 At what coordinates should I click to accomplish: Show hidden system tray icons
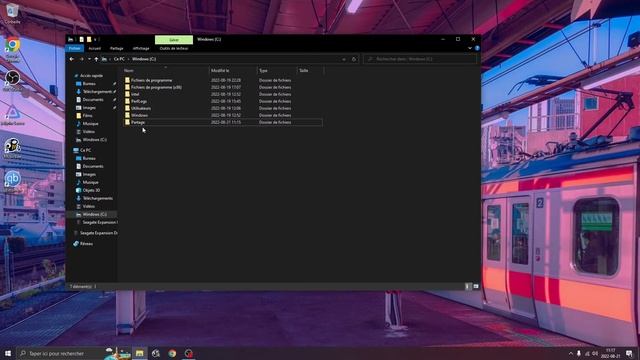[x=571, y=353]
